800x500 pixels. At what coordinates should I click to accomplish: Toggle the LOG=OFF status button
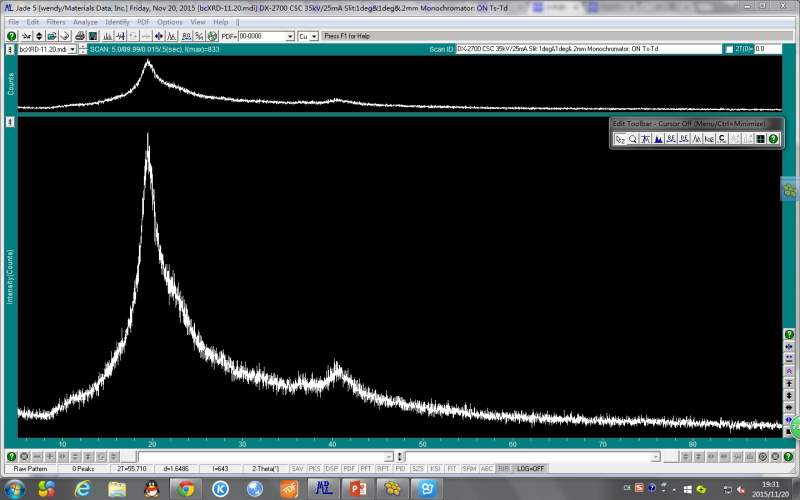tap(531, 468)
